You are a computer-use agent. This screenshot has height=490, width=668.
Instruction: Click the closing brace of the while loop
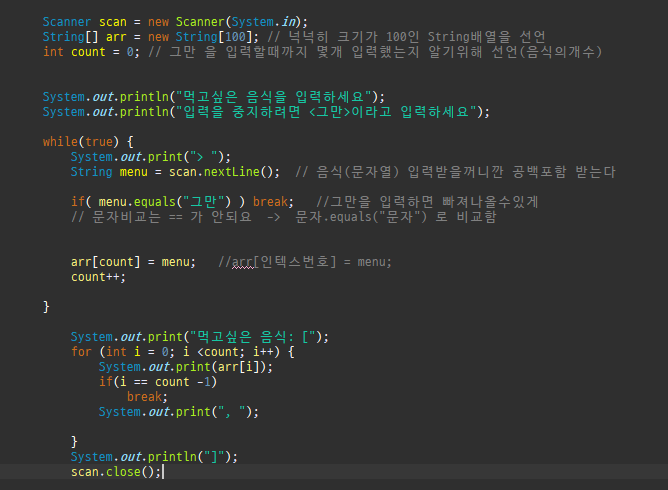pos(46,307)
